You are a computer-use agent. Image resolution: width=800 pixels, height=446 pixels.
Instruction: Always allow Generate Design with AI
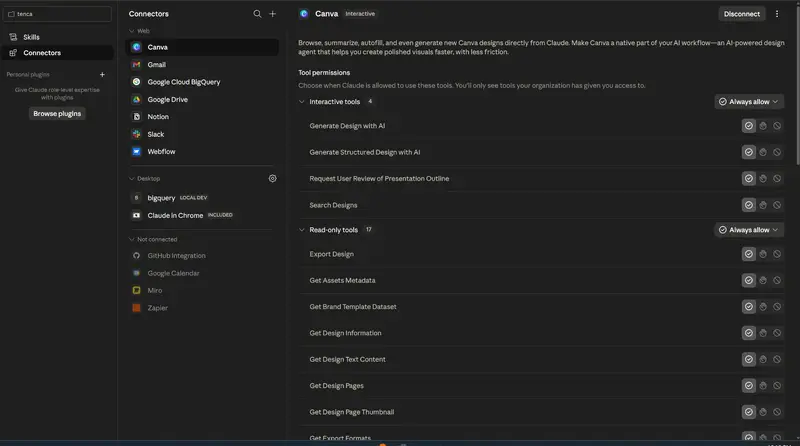click(748, 126)
